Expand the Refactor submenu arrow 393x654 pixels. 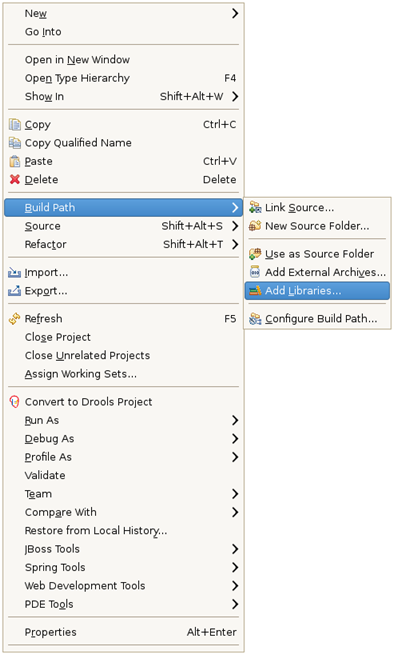tap(235, 244)
